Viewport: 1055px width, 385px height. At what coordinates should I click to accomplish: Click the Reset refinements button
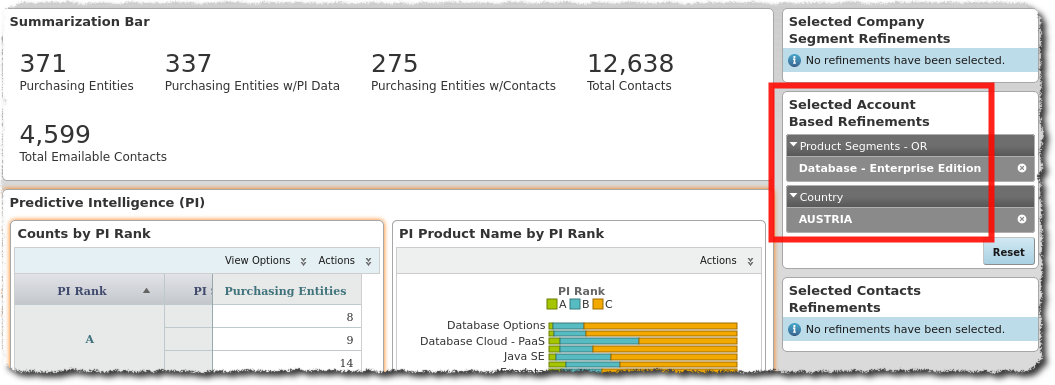(1009, 252)
